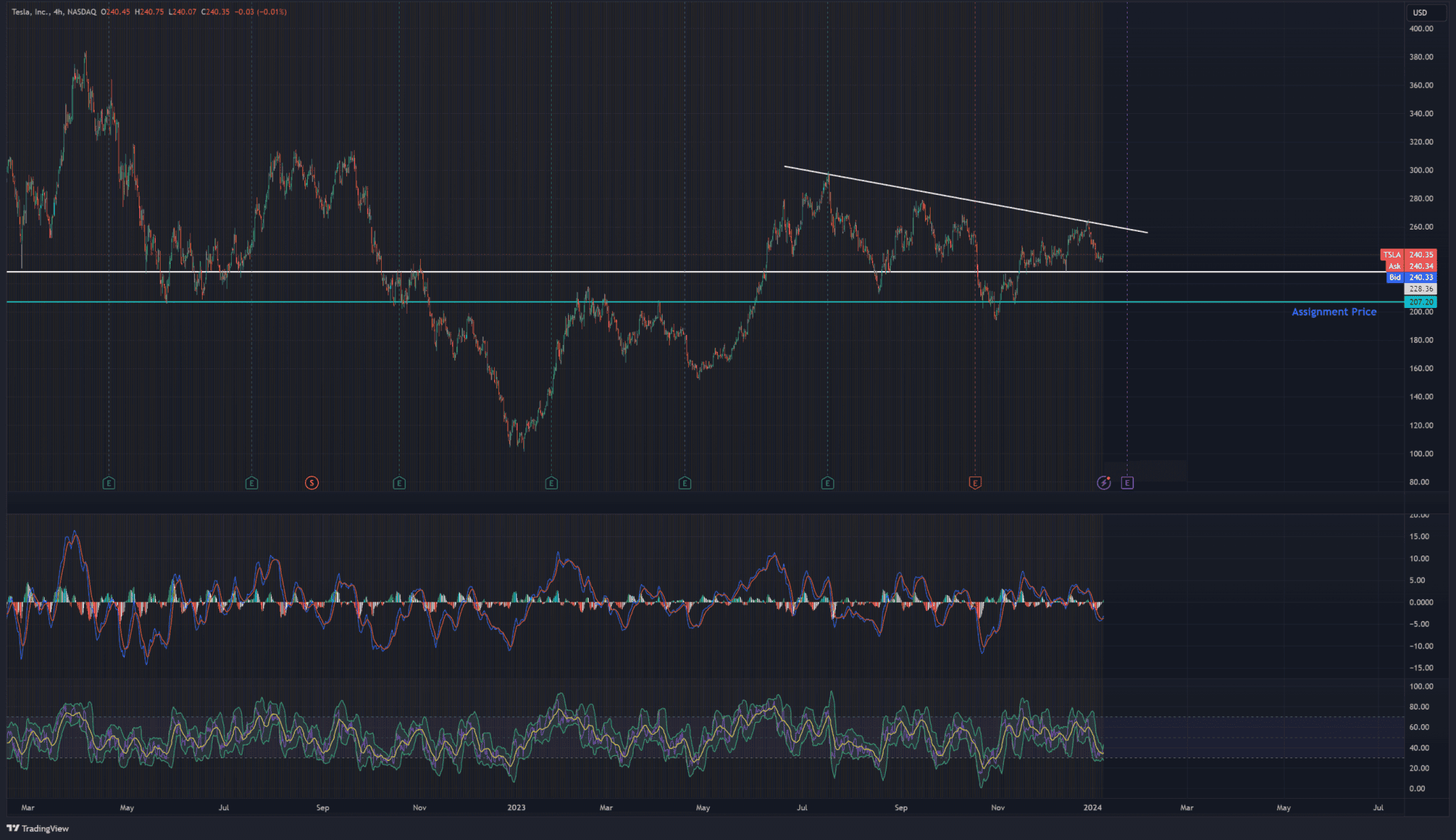1456x840 pixels.
Task: Click the earnings E marker below May 2022
Action: point(108,483)
